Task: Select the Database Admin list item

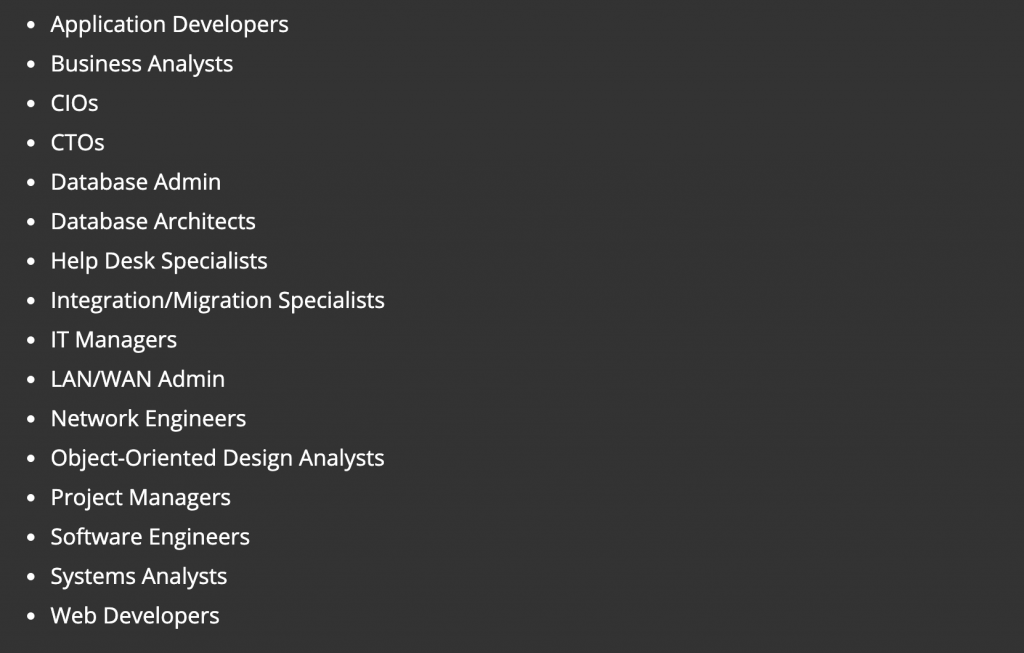Action: click(x=135, y=182)
